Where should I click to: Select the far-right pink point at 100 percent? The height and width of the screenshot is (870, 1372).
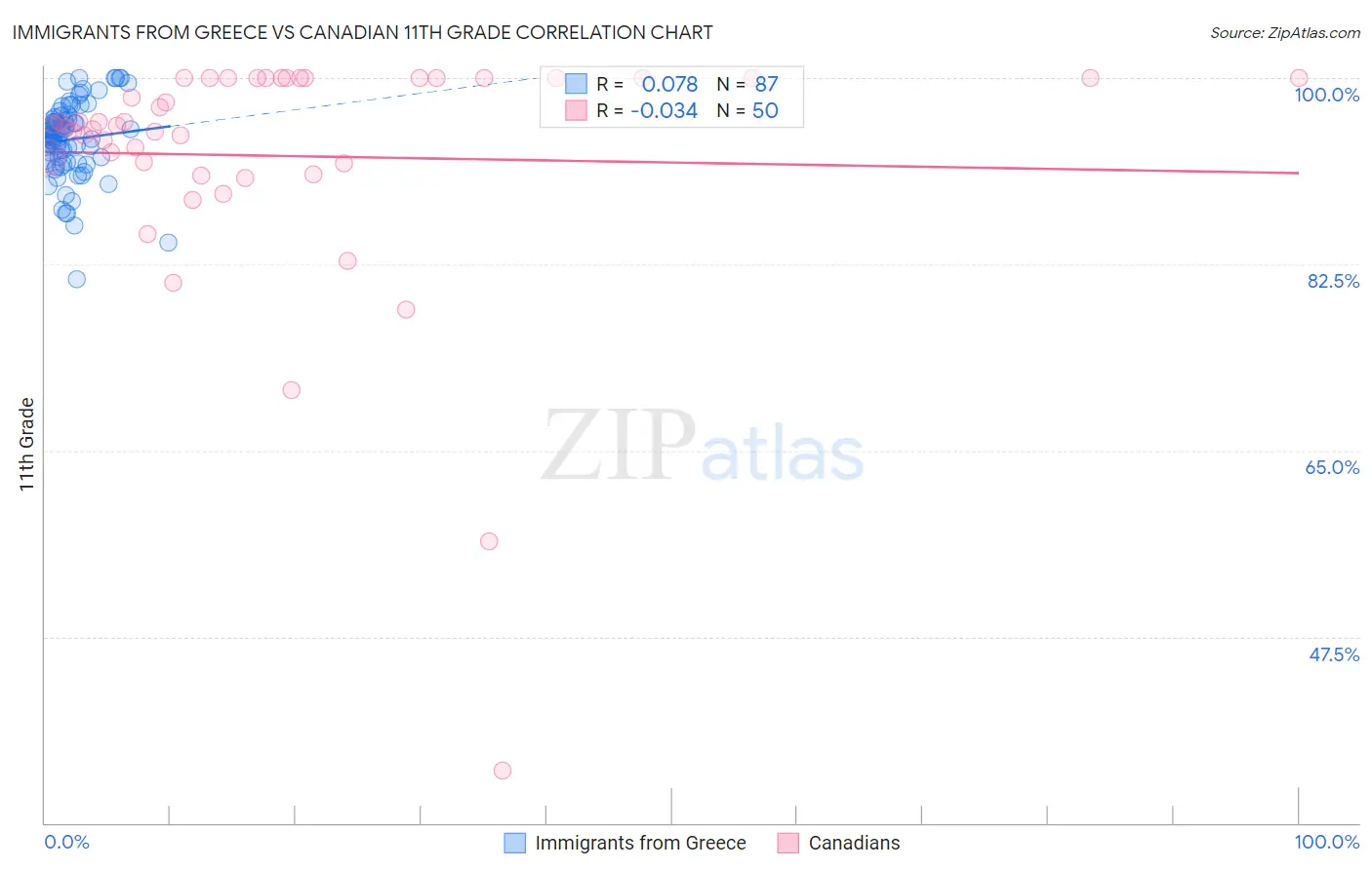click(x=1299, y=78)
